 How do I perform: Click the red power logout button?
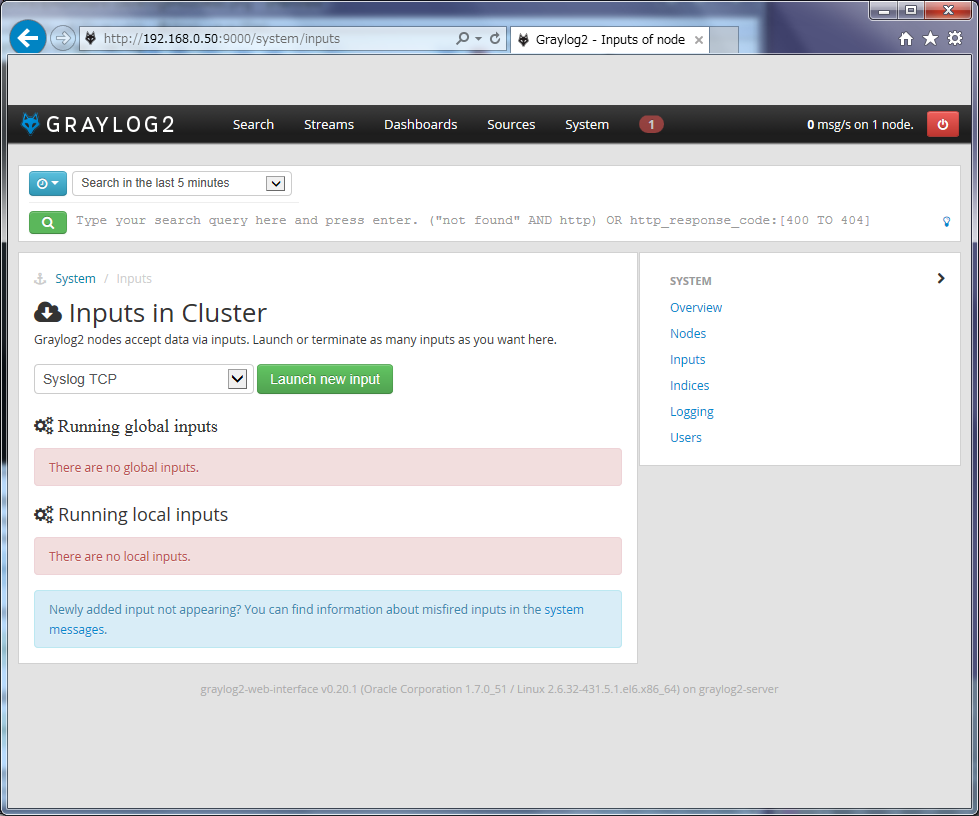943,124
